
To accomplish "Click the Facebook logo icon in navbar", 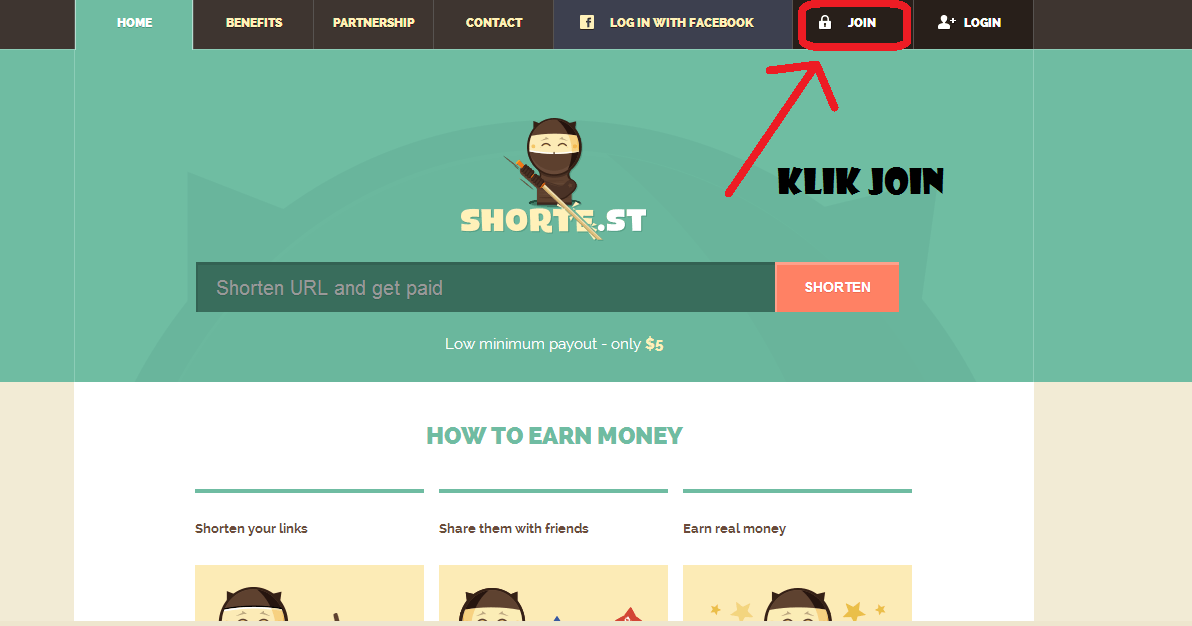I will point(587,22).
